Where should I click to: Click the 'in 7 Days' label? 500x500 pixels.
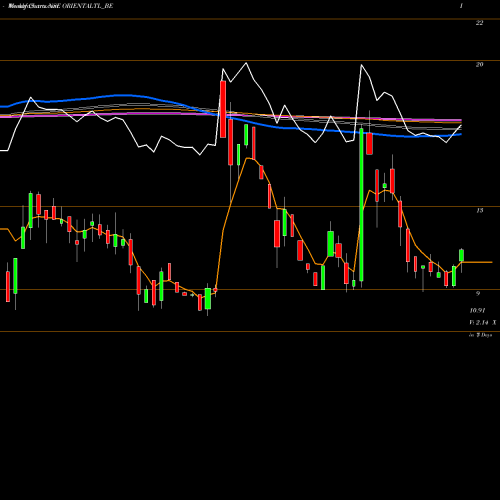(x=481, y=335)
